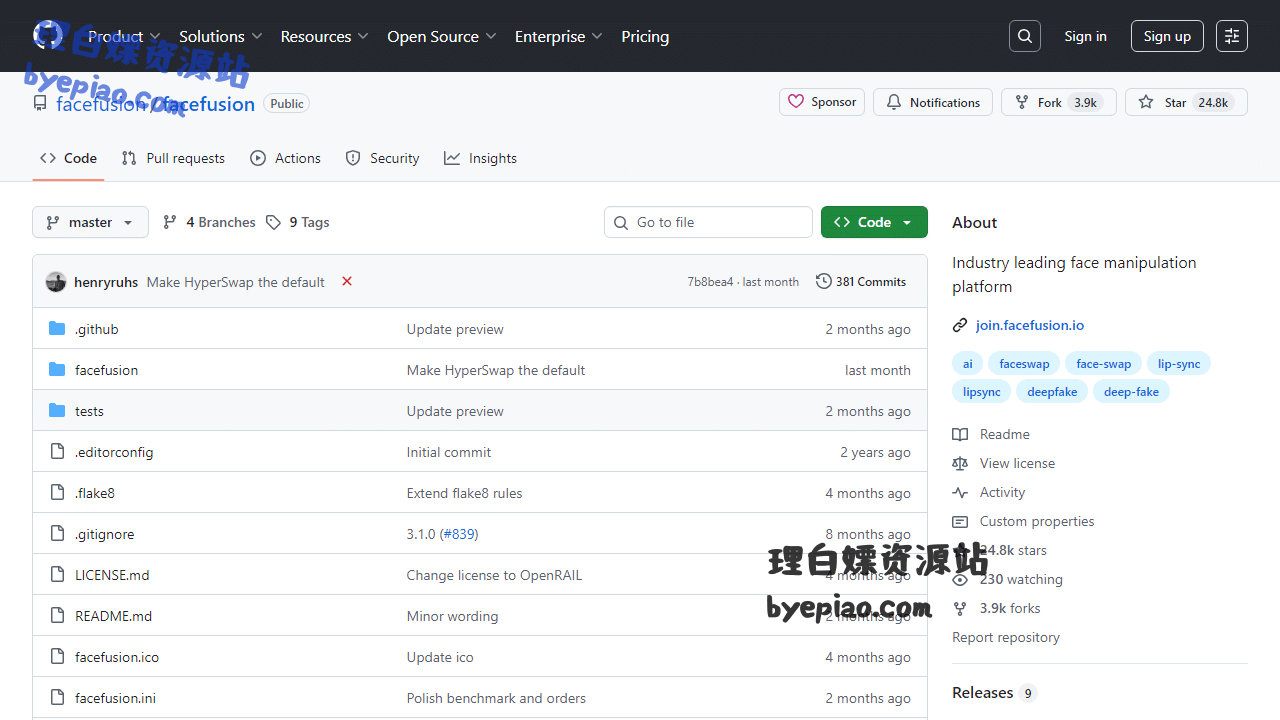Screen dimensions: 1280x720
Task: Click the .gitignore file icon
Action: [57, 534]
